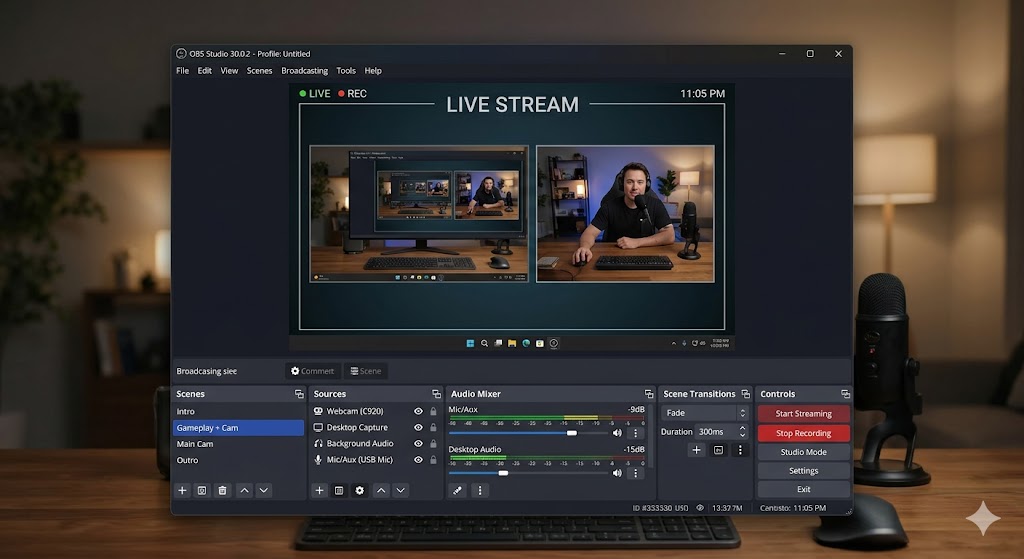The width and height of the screenshot is (1024, 559).
Task: Click the OBS logo in the title bar
Action: pyautogui.click(x=182, y=54)
